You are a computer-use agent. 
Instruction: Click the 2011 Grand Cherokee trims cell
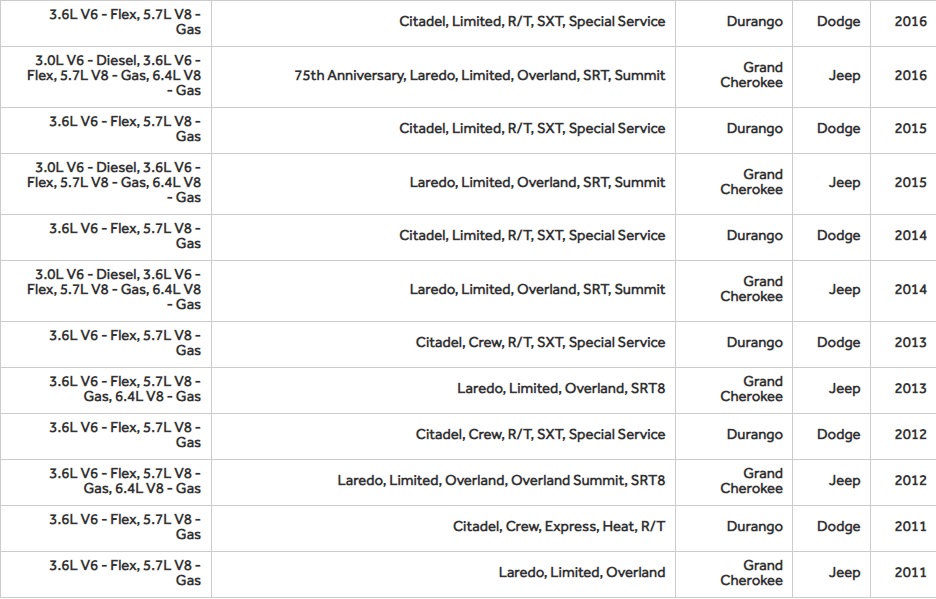(x=581, y=573)
